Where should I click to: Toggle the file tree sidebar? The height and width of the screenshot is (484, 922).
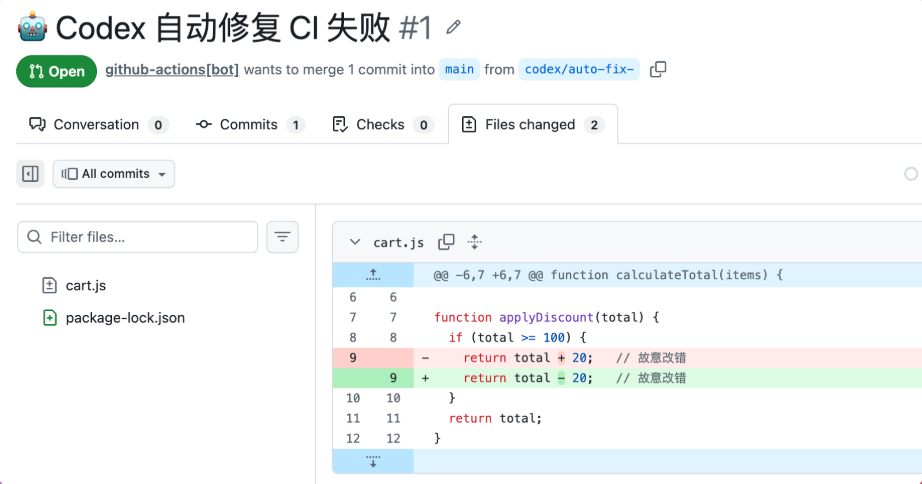[30, 174]
